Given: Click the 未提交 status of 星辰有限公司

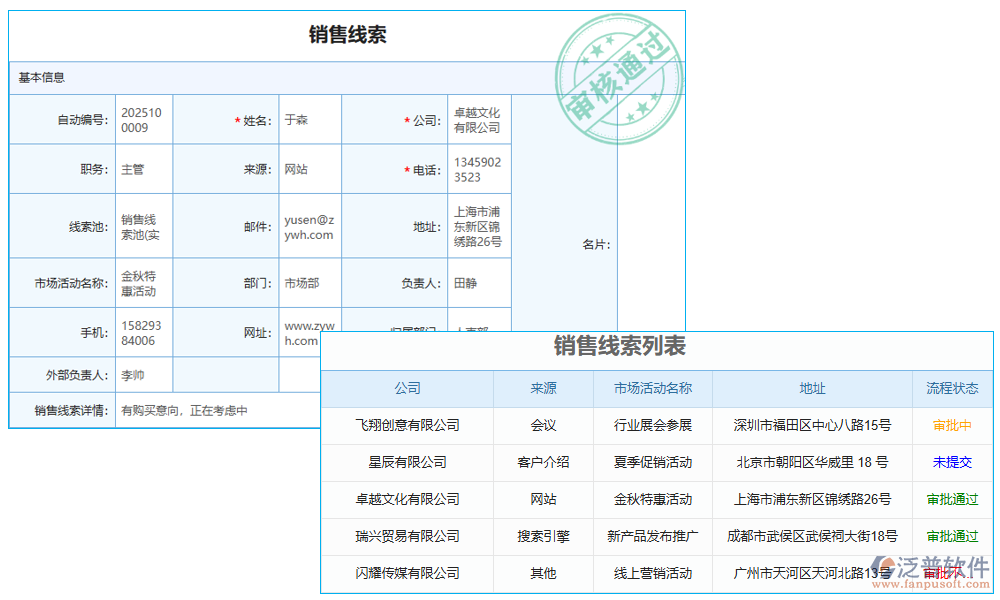Looking at the screenshot, I should (952, 462).
